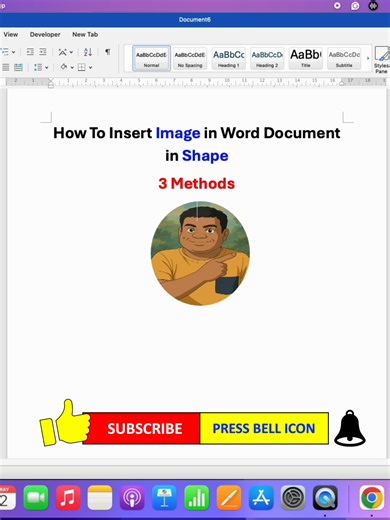Open App Store from the Dock
390x520 pixels.
(x=261, y=498)
